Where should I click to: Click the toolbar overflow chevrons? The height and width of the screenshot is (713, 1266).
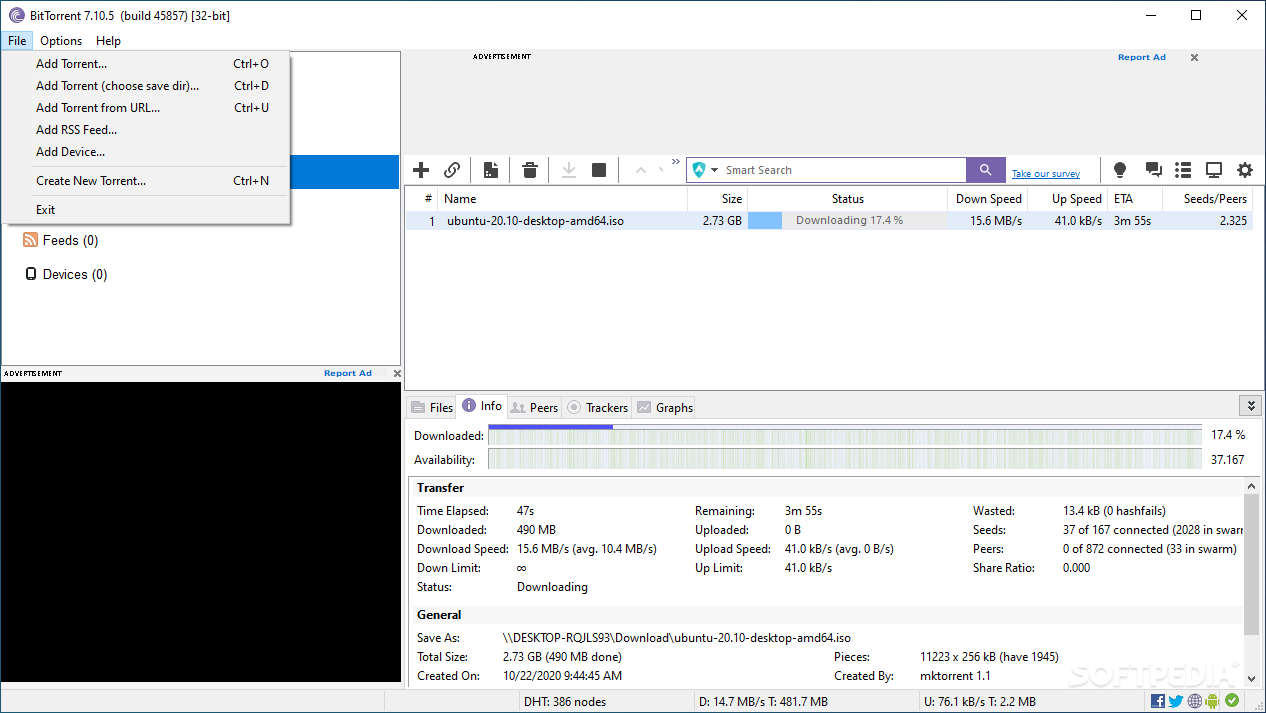coord(676,162)
